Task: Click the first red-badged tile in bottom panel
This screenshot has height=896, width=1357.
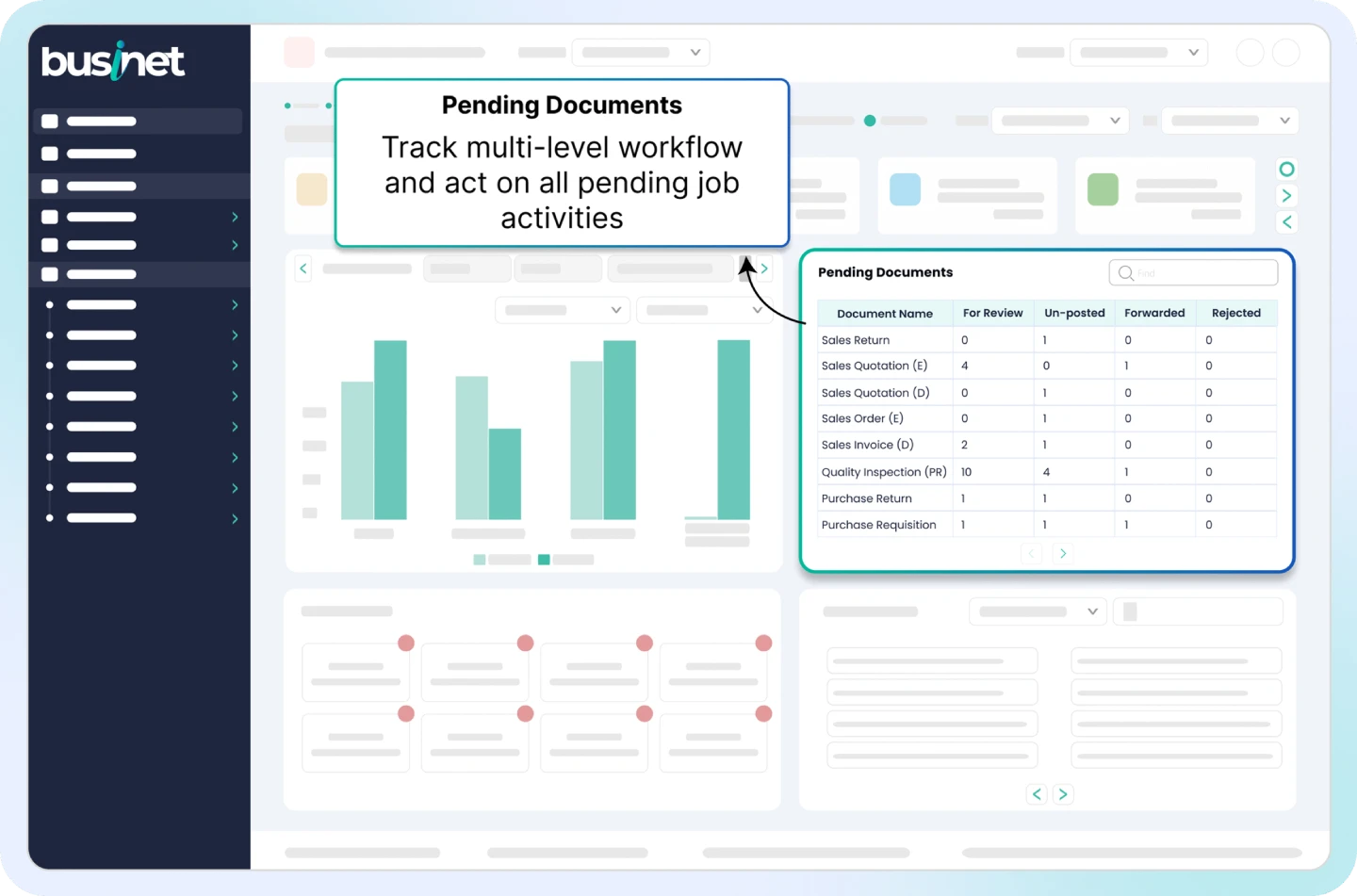Action: pos(356,672)
